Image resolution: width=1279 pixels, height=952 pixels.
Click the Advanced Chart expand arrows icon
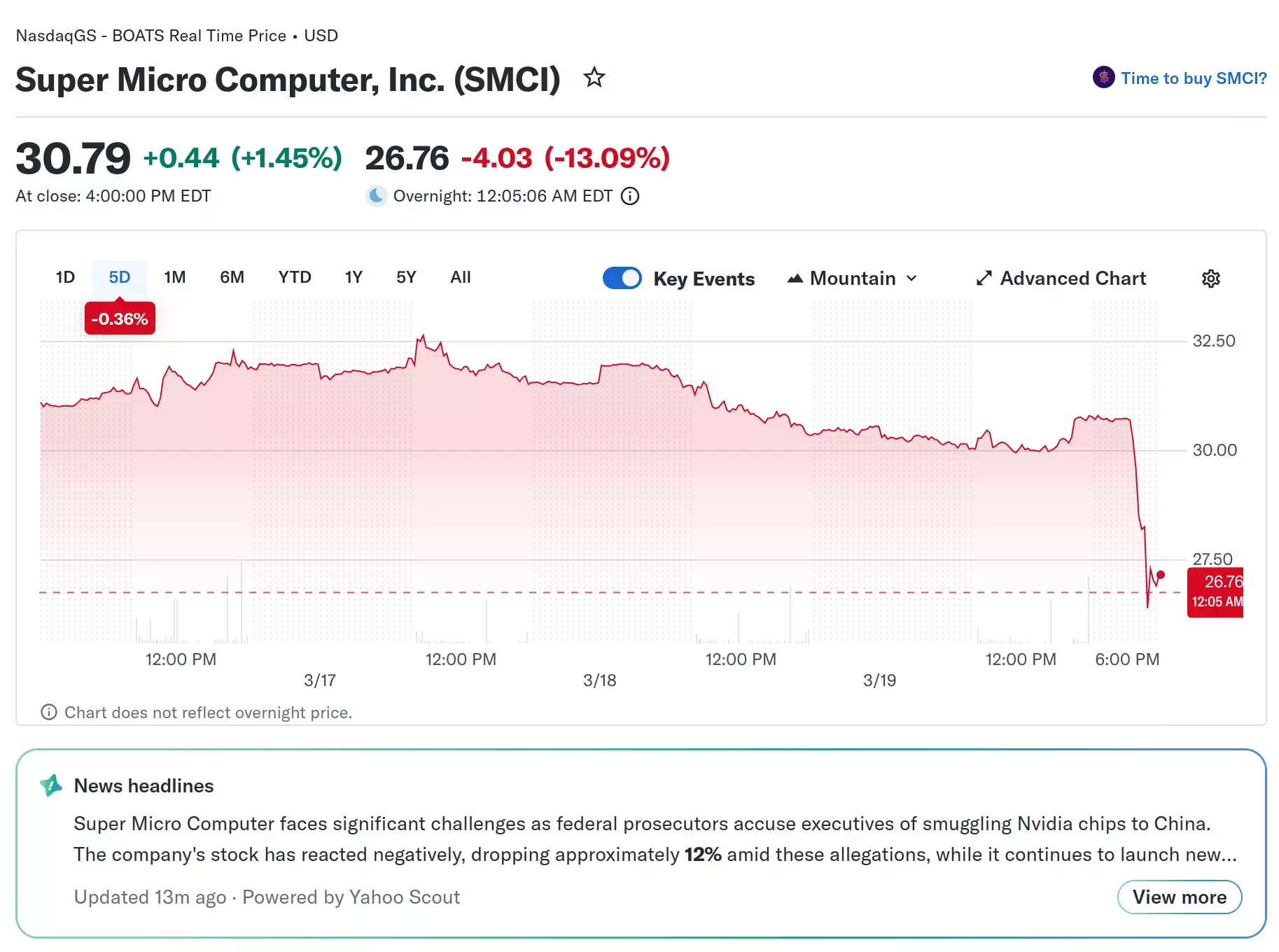point(984,279)
